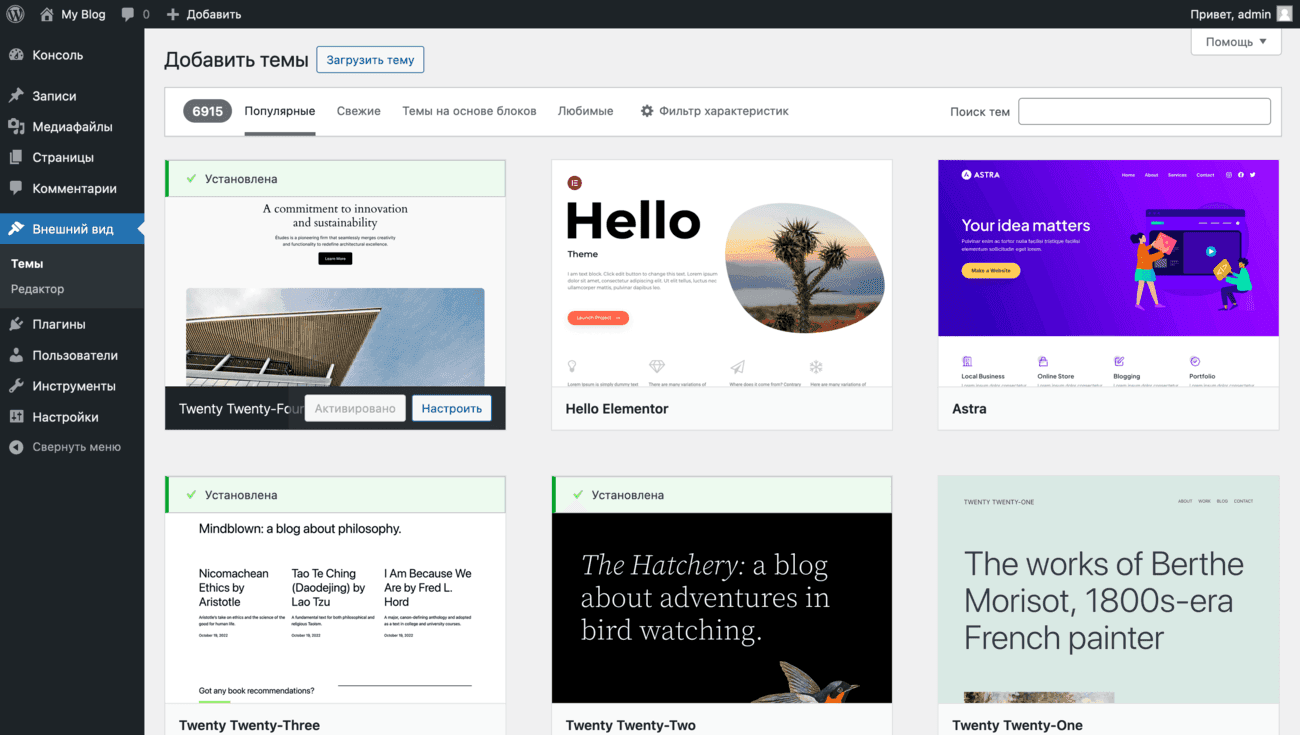Click the Медиафайлы media icon
Screen dimensions: 1300x735
coord(16,127)
